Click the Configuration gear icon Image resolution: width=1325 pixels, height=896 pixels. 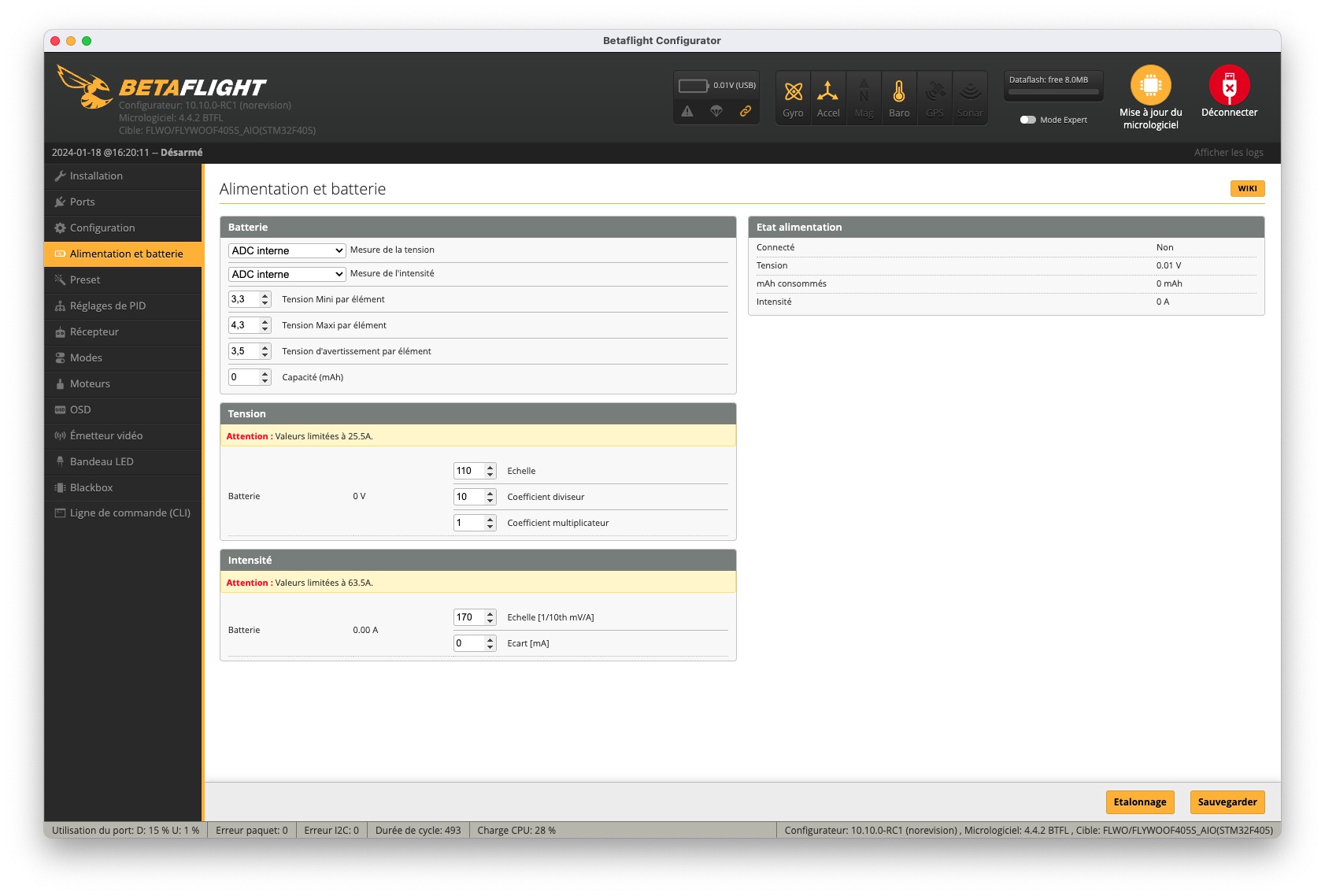point(60,228)
